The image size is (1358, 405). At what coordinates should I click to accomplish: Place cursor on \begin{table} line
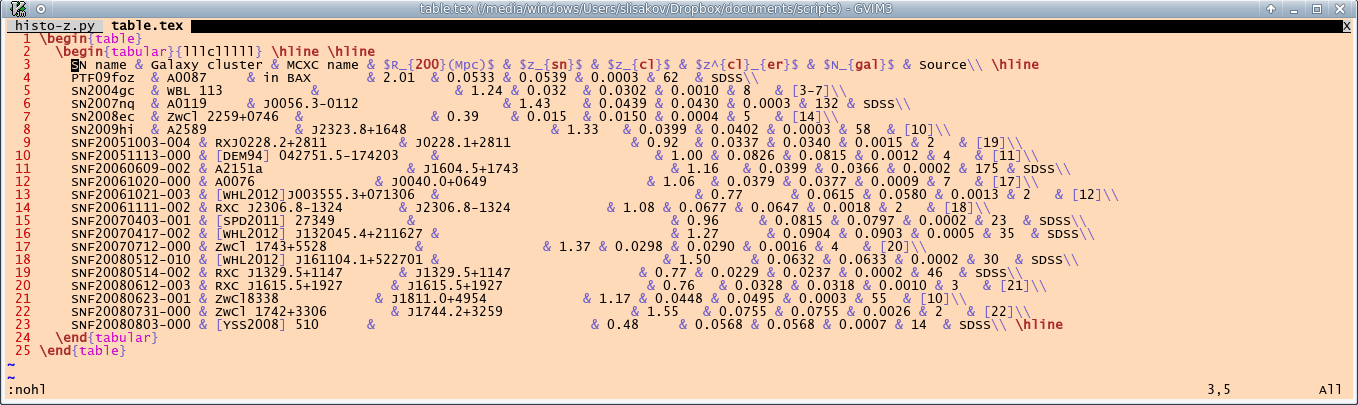coord(84,38)
